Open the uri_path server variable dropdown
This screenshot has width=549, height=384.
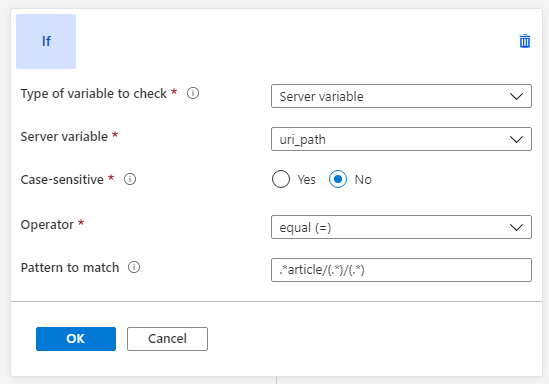click(401, 139)
